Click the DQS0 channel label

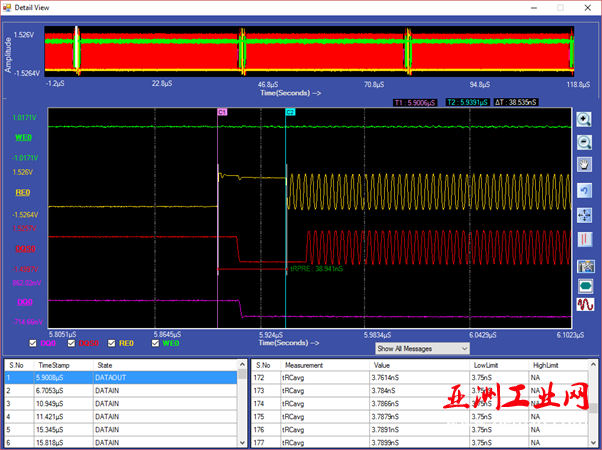25,249
